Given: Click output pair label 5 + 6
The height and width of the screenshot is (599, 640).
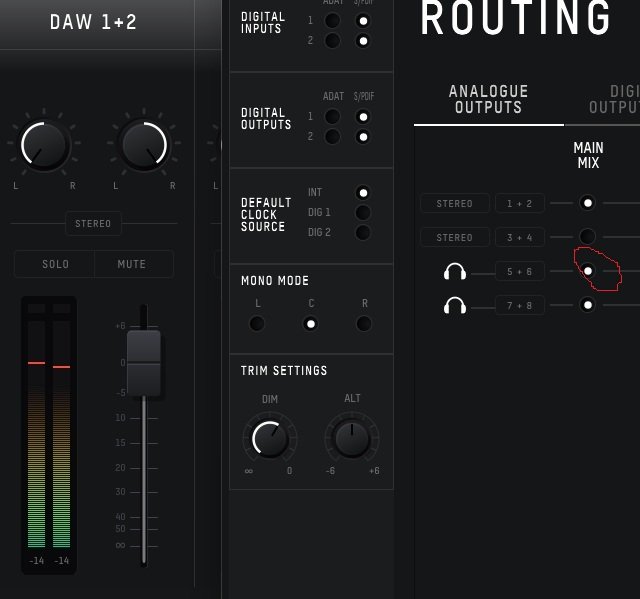Looking at the screenshot, I should click(x=520, y=271).
